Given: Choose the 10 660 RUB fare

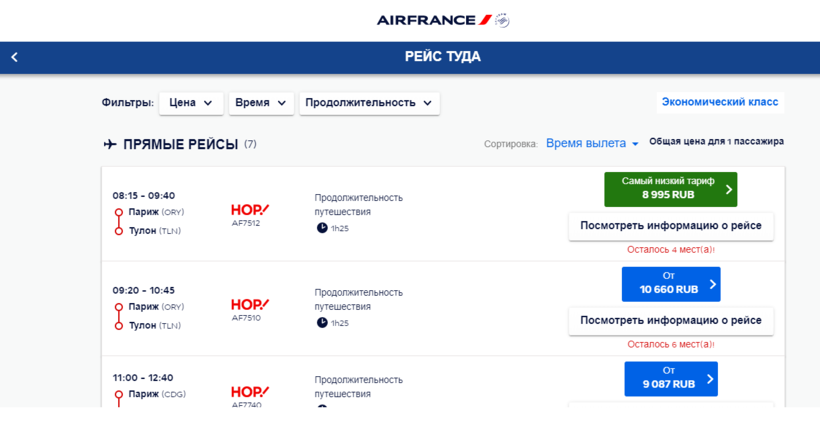Looking at the screenshot, I should (x=670, y=284).
